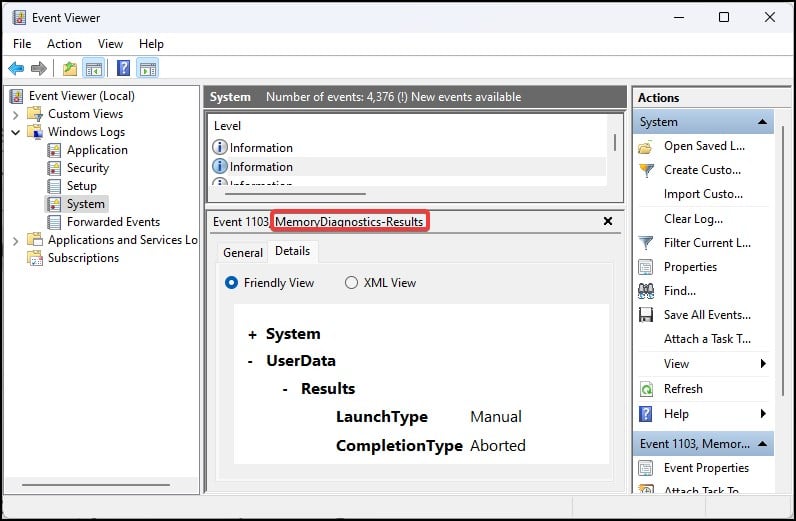The image size is (796, 521).
Task: Switch to the Details tab
Action: point(292,251)
